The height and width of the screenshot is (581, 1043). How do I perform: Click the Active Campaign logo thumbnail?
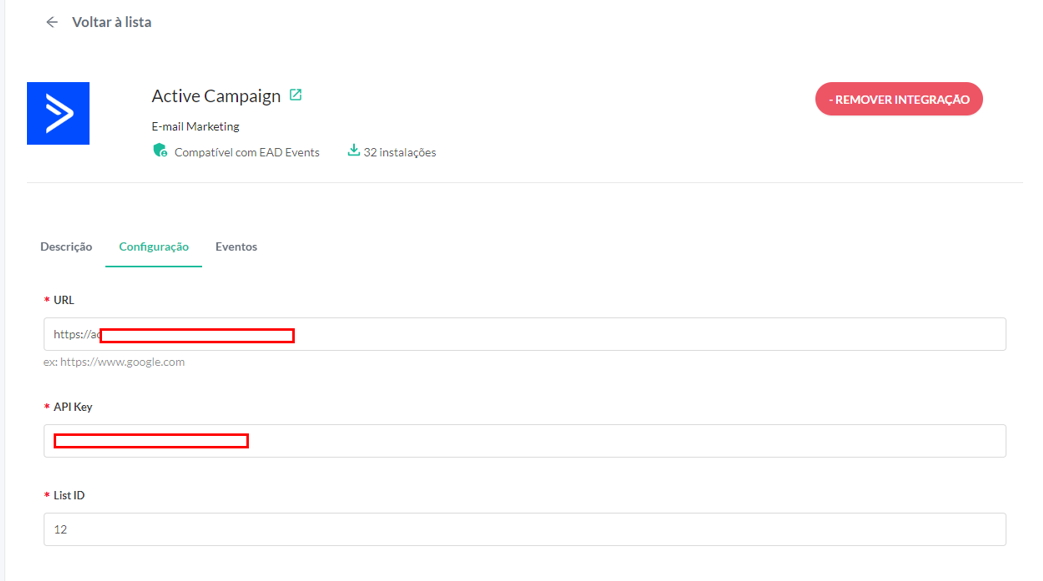coord(58,113)
